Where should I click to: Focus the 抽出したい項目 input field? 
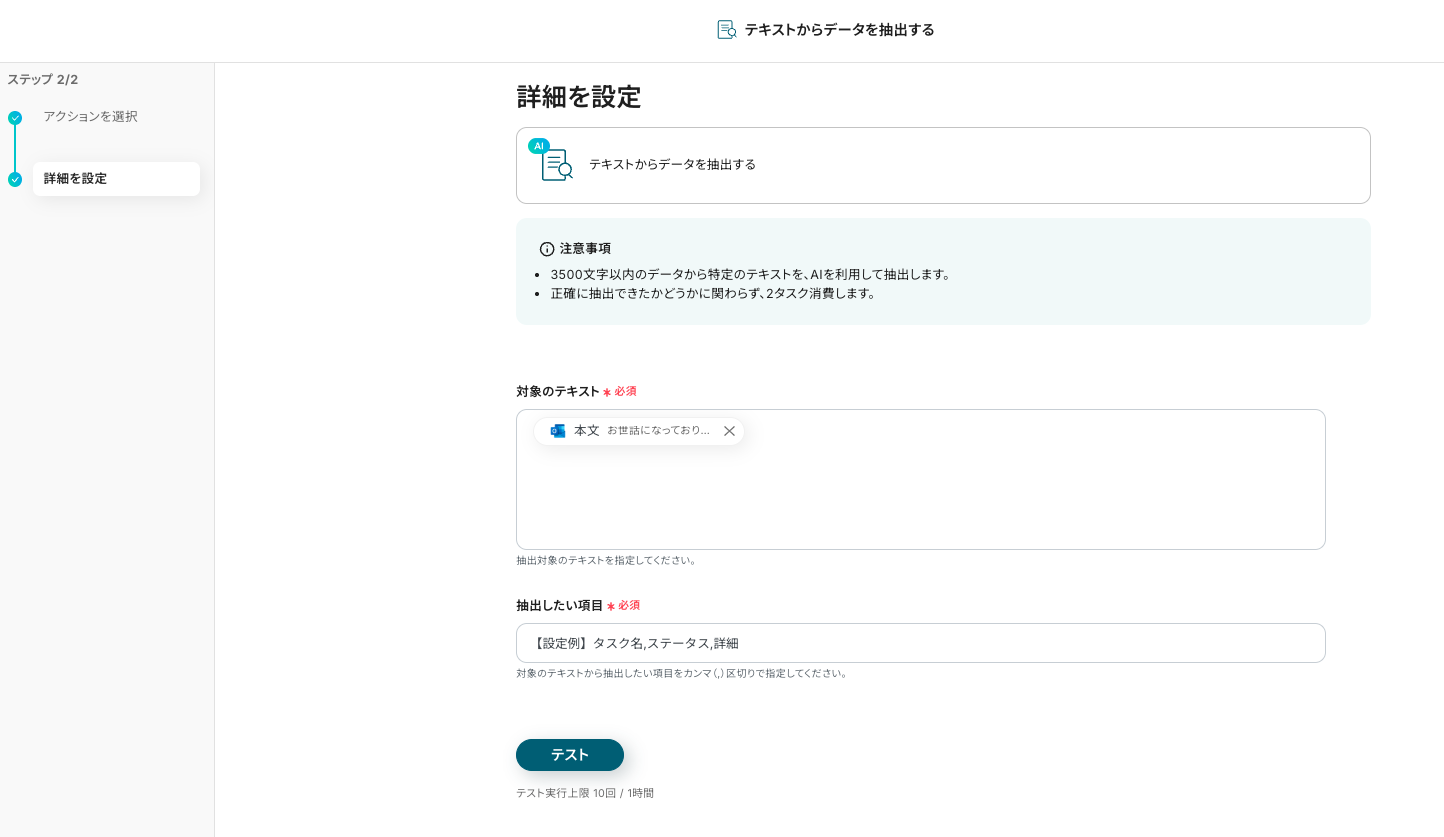(921, 643)
